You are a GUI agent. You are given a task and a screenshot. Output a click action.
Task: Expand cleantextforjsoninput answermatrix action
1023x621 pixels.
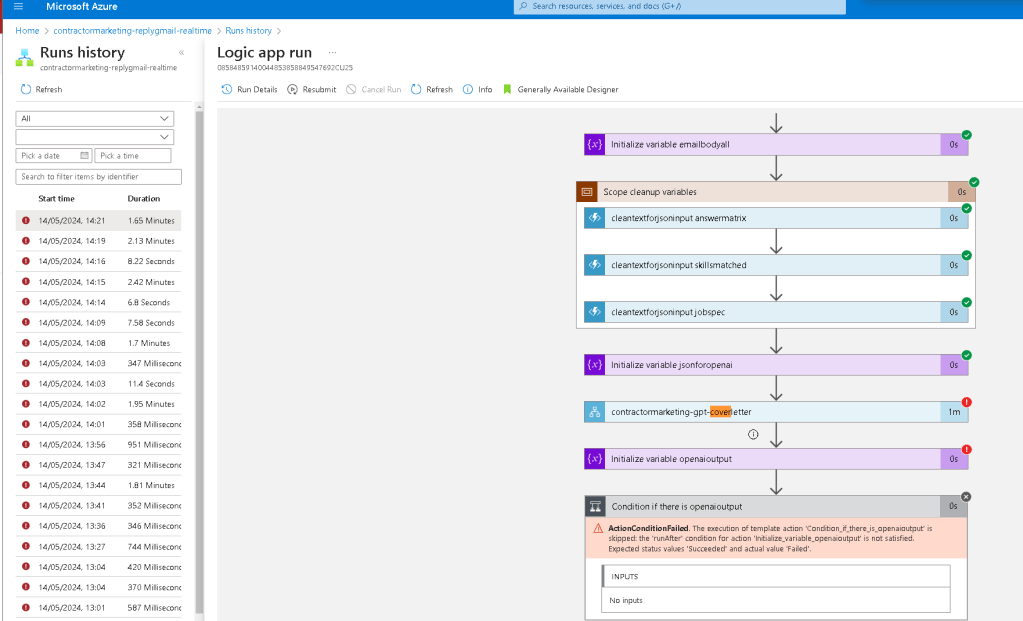[776, 218]
